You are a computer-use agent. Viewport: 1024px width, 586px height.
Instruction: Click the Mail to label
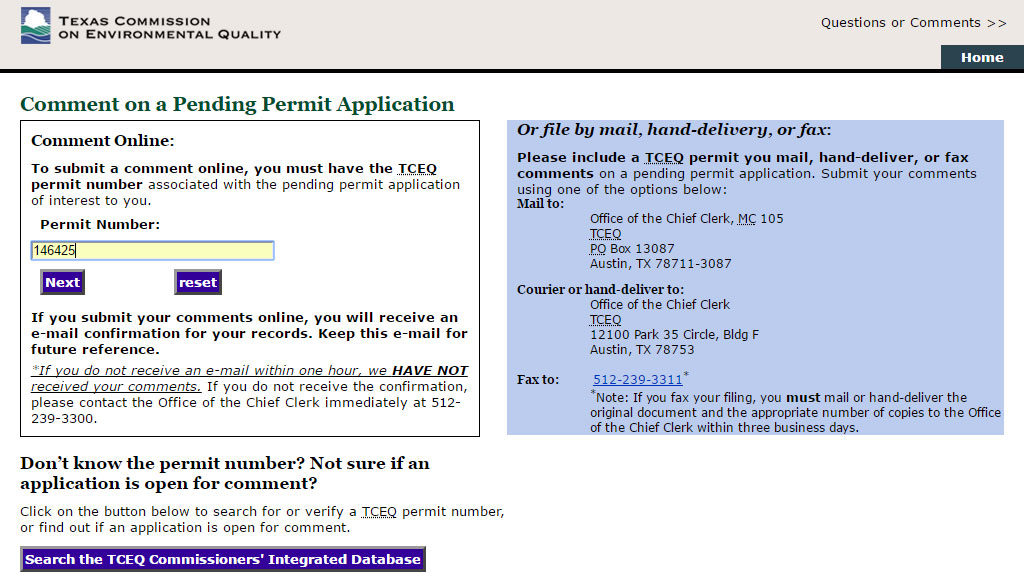pos(541,204)
